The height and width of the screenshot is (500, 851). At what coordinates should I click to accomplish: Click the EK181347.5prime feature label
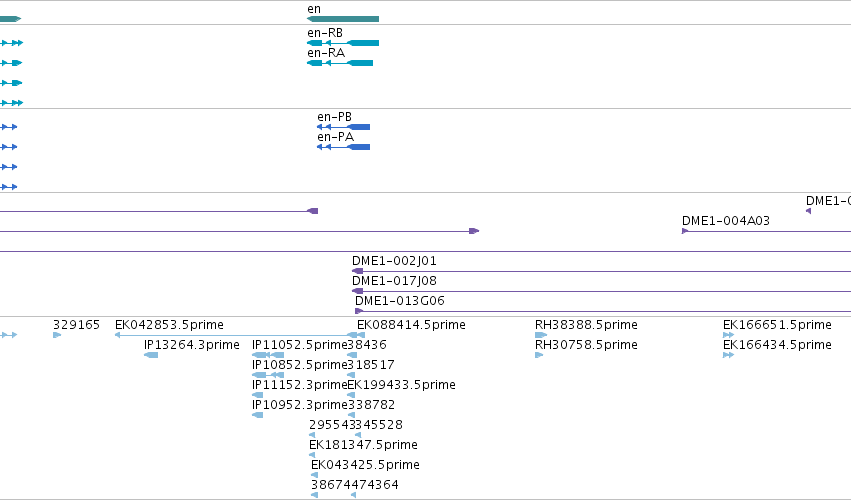(363, 445)
